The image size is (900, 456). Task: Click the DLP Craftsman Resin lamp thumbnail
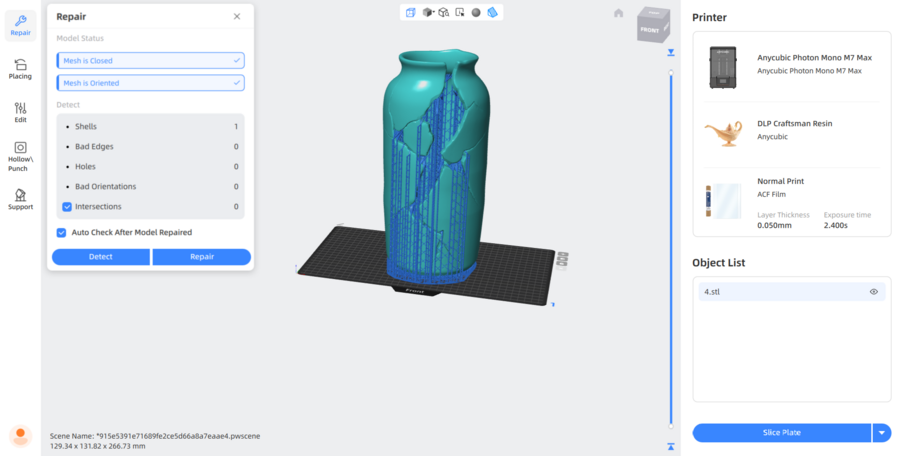click(723, 133)
